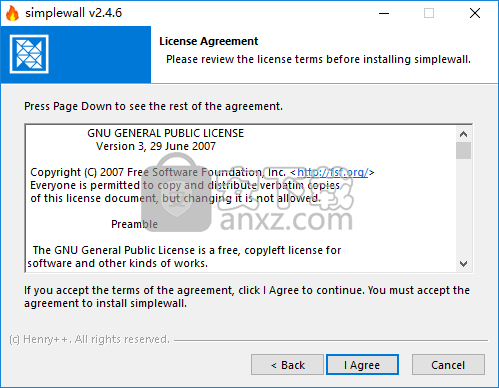Viewport: 499px width, 388px height.
Task: Click the simplewall v2.4.6 window title
Action: click(74, 13)
